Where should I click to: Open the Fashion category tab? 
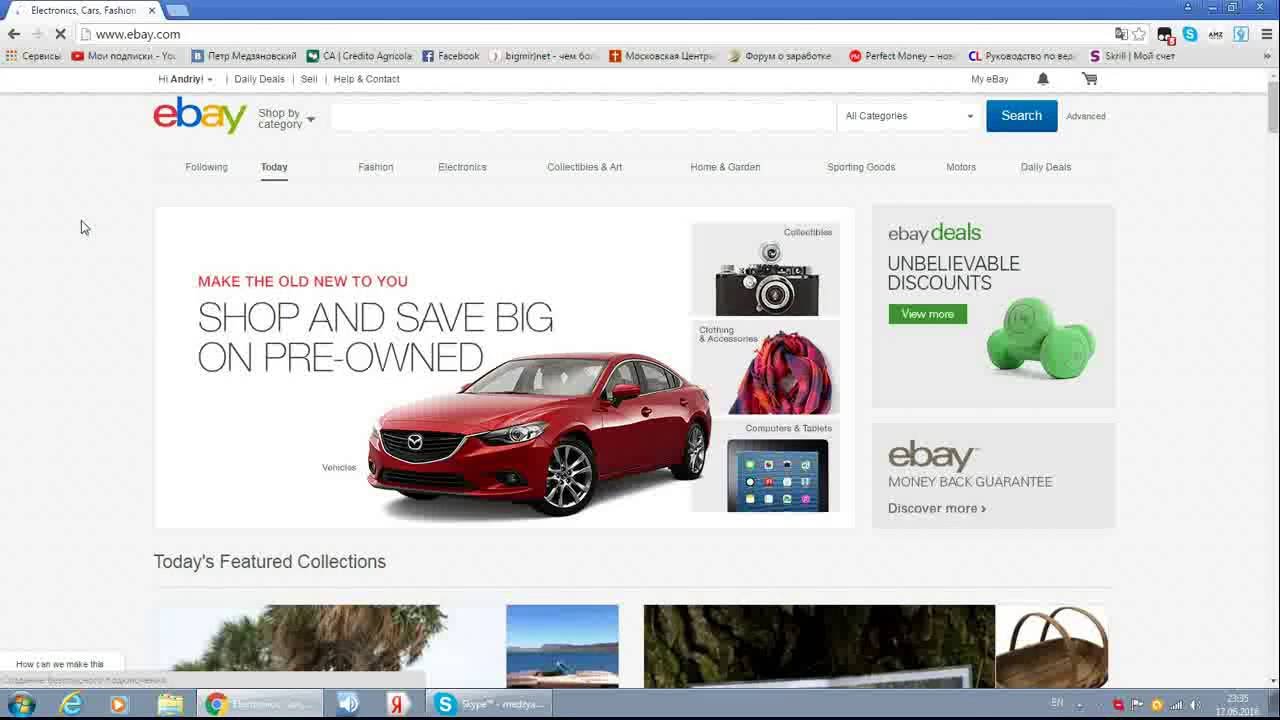click(x=376, y=167)
